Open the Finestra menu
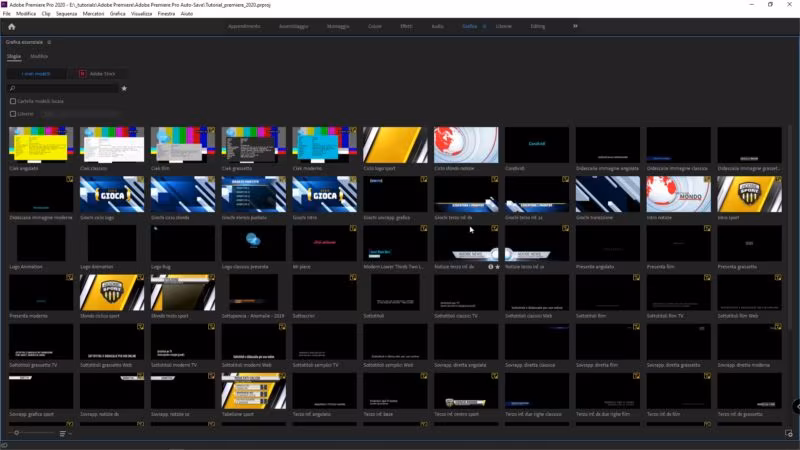This screenshot has height=450, width=800. (166, 14)
